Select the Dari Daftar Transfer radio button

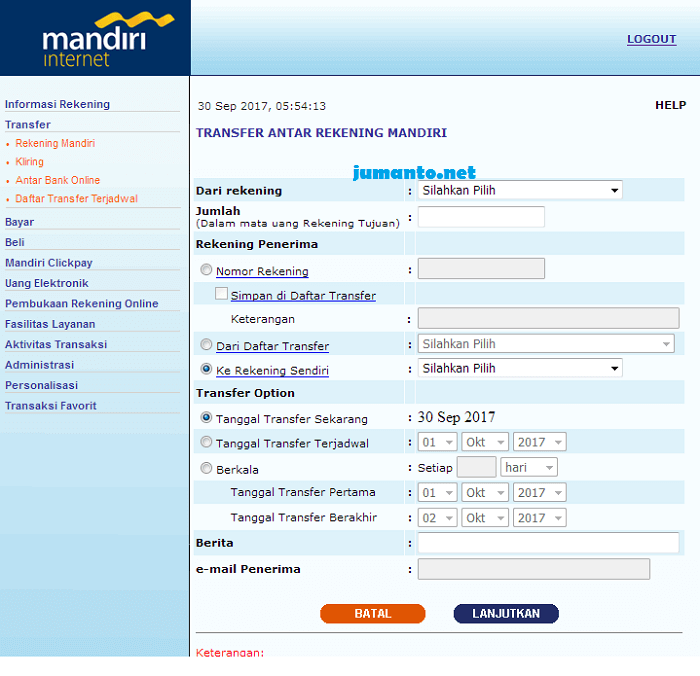tap(206, 344)
